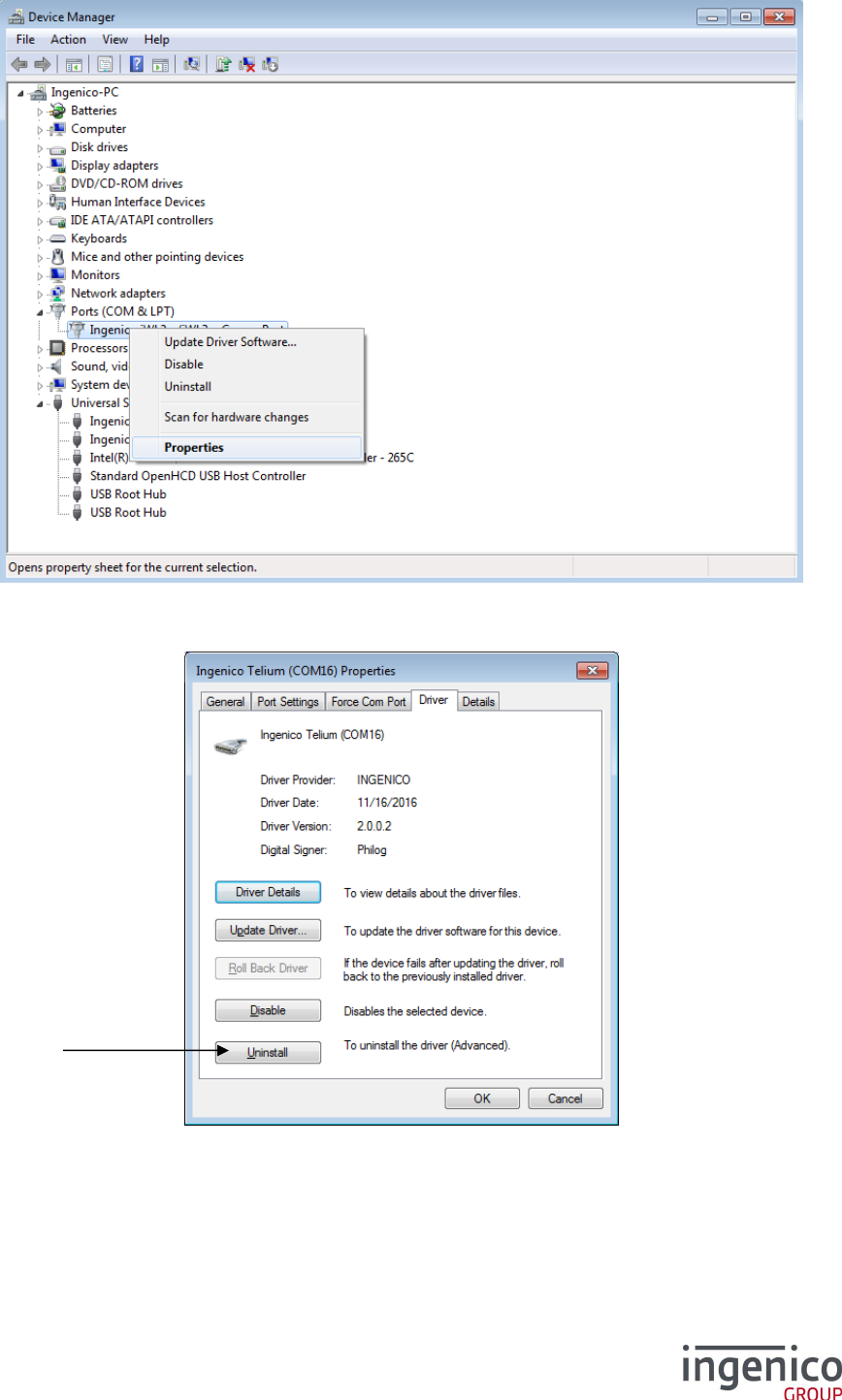Expand the Computer node

click(x=41, y=129)
